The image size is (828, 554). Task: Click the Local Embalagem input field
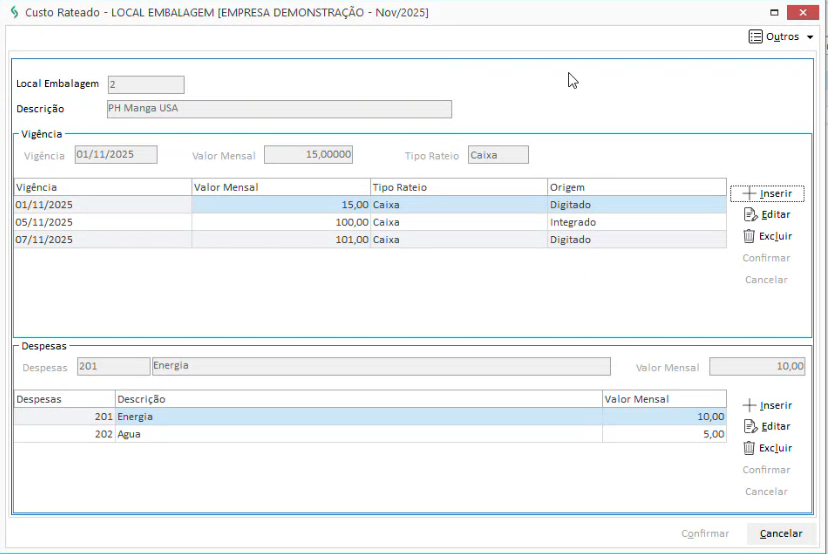coord(145,85)
